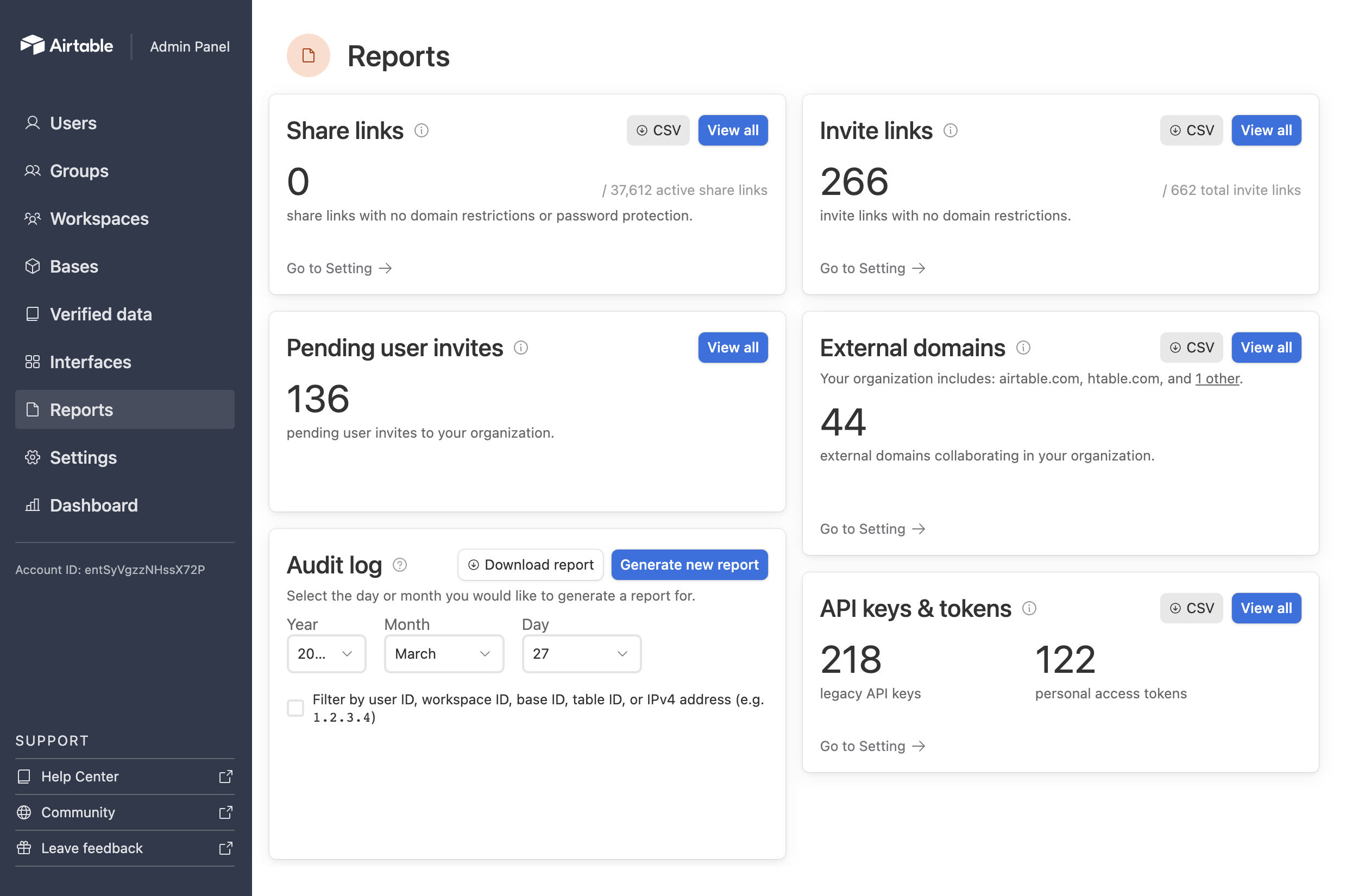
Task: Download Share links CSV
Action: click(658, 130)
